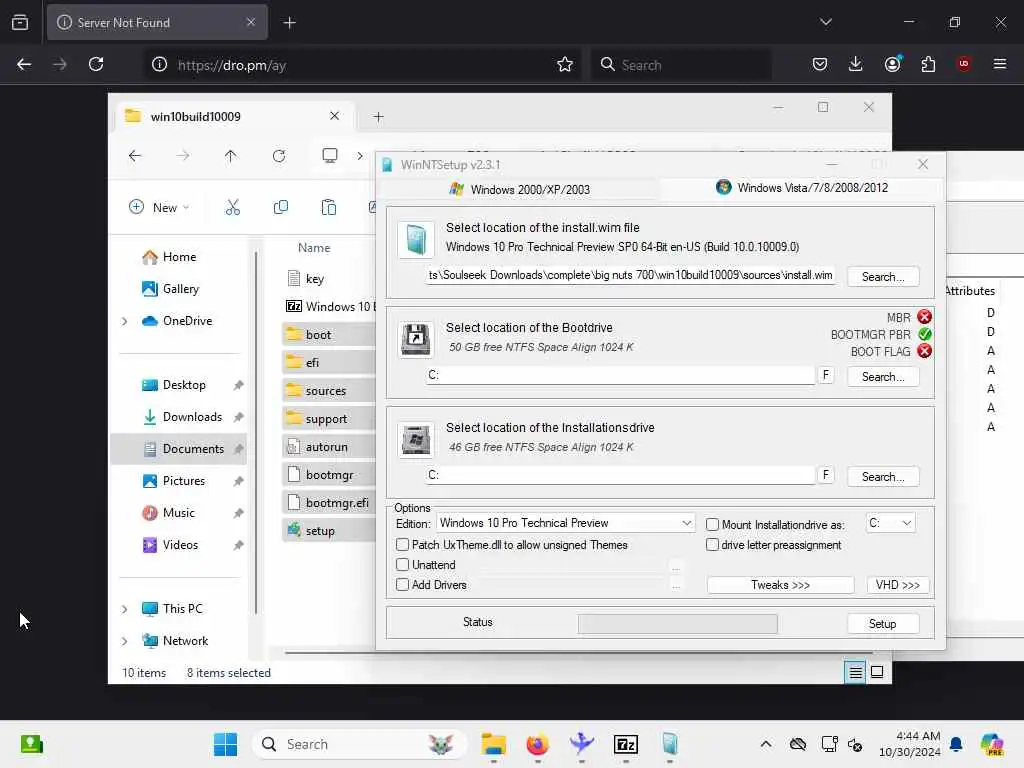The image size is (1024, 768).
Task: Enable Patch UxTheme.dll for unsigned themes
Action: pos(402,545)
